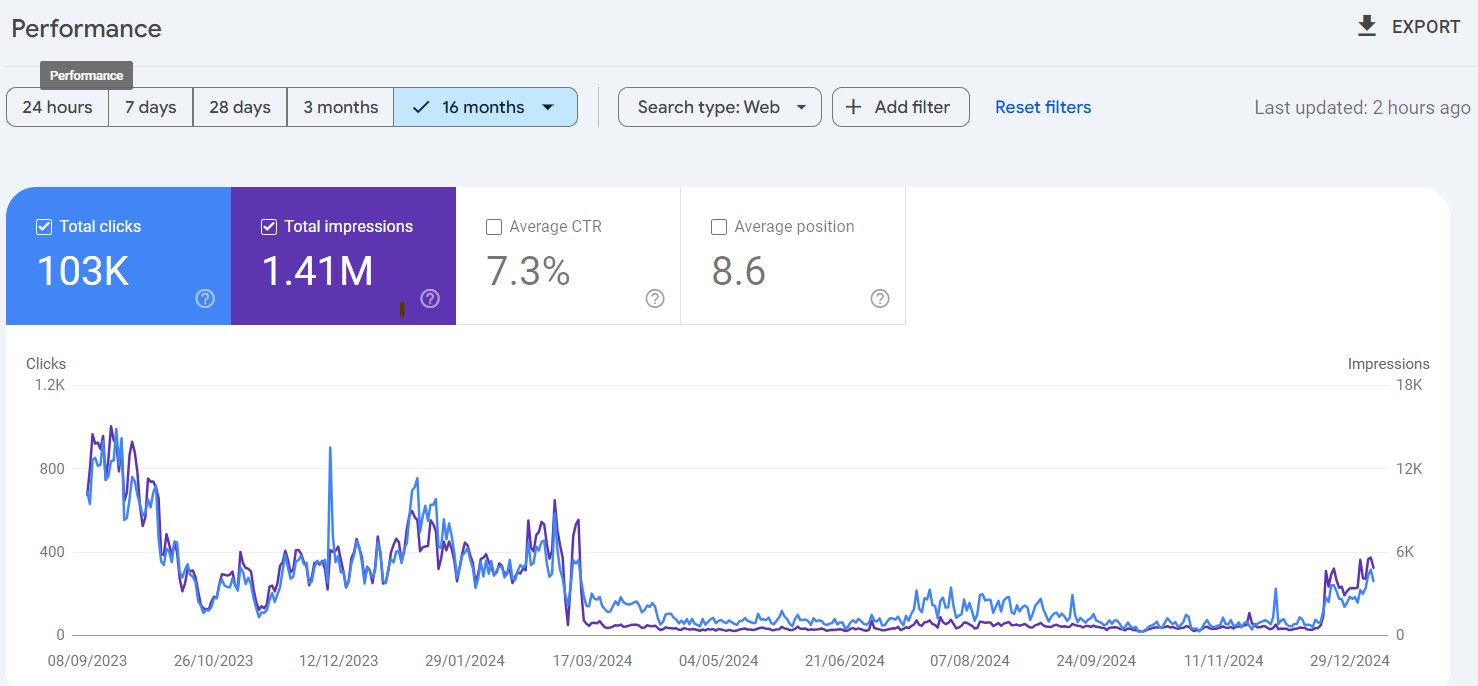1478x686 pixels.
Task: Click the plus icon in Add filter
Action: [853, 107]
